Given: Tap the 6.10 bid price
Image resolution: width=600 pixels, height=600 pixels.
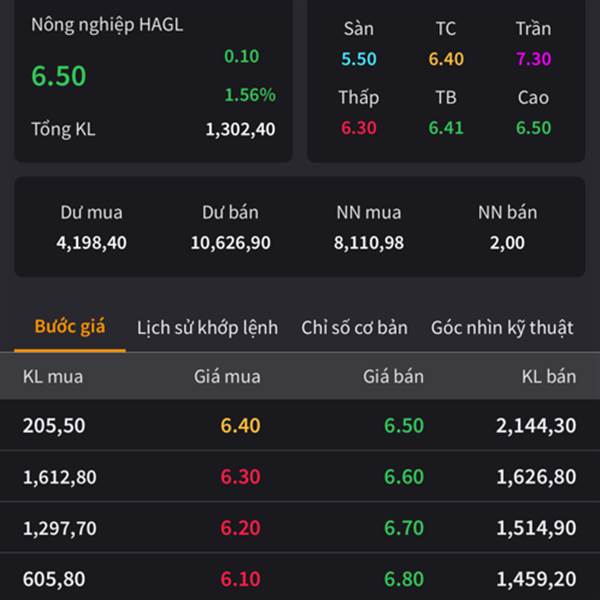Looking at the screenshot, I should (240, 579).
